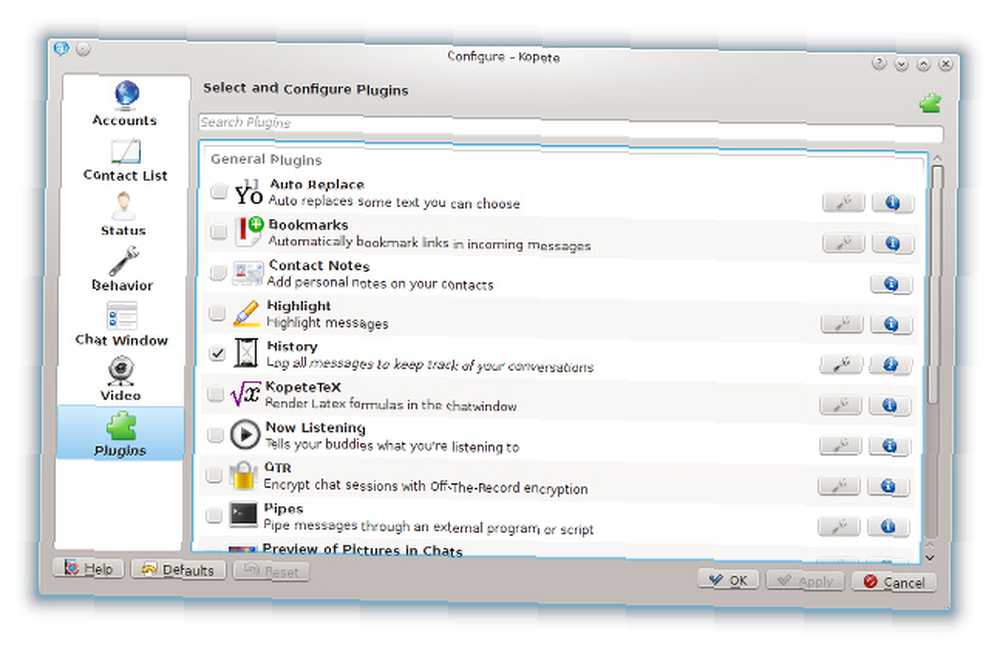This screenshot has height=650, width=1000.
Task: Show info about Auto Replace plugin
Action: (893, 203)
